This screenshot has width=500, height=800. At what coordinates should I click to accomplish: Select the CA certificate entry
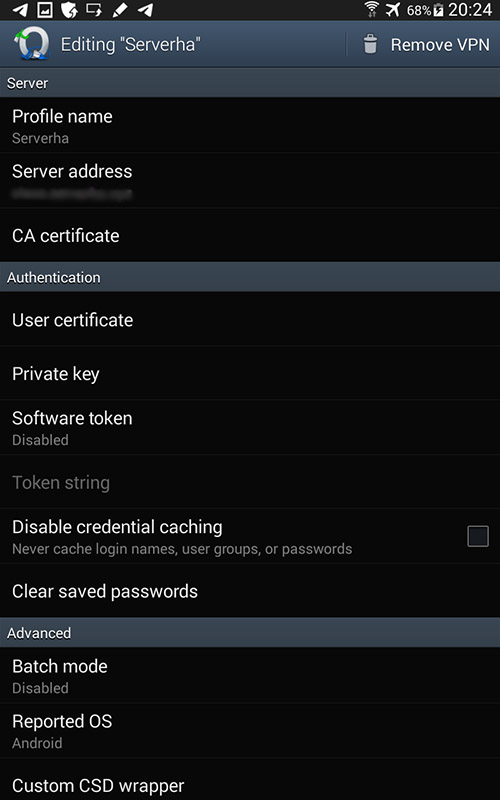coord(250,235)
